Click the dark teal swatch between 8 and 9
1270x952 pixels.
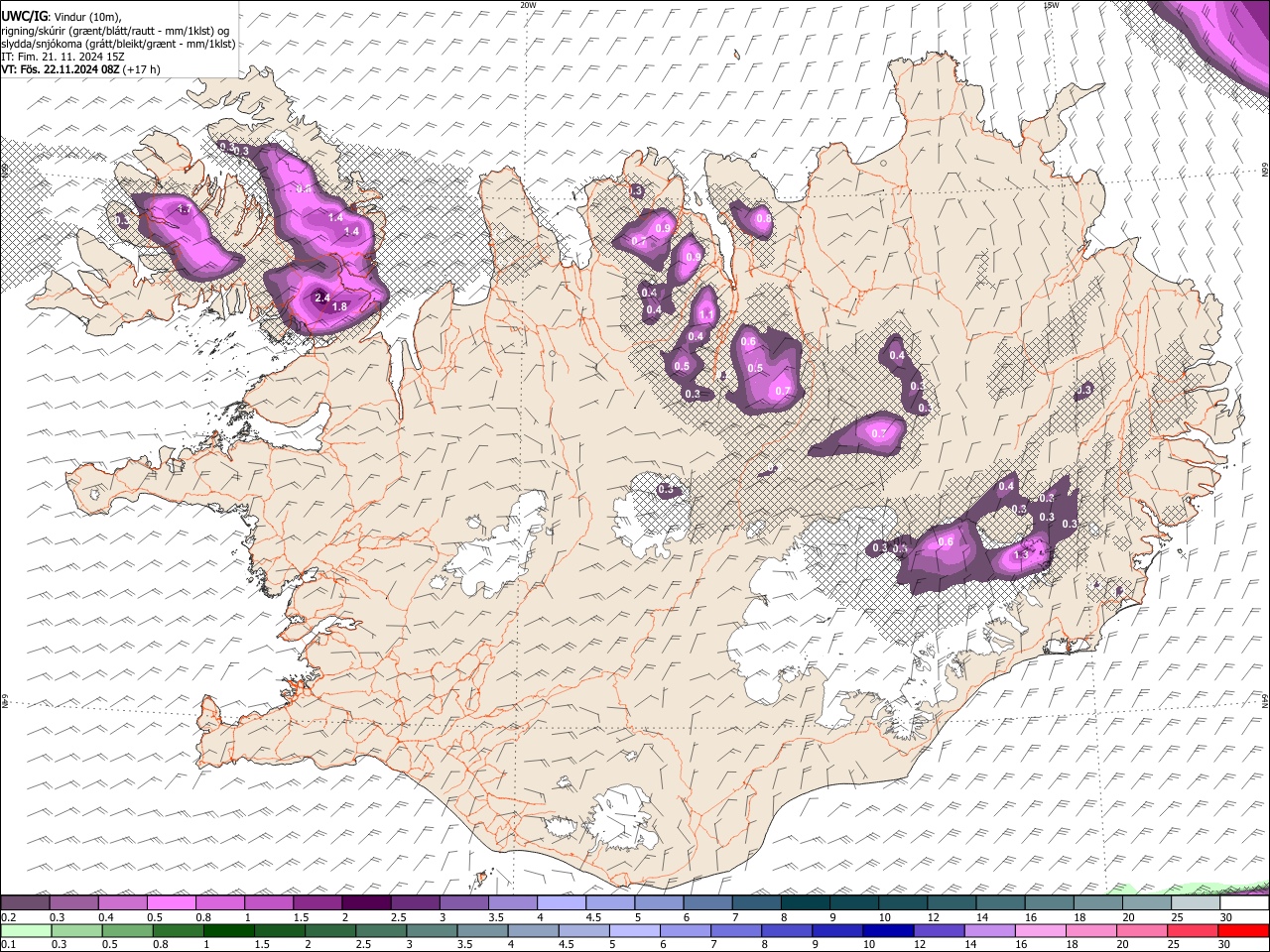(x=806, y=903)
